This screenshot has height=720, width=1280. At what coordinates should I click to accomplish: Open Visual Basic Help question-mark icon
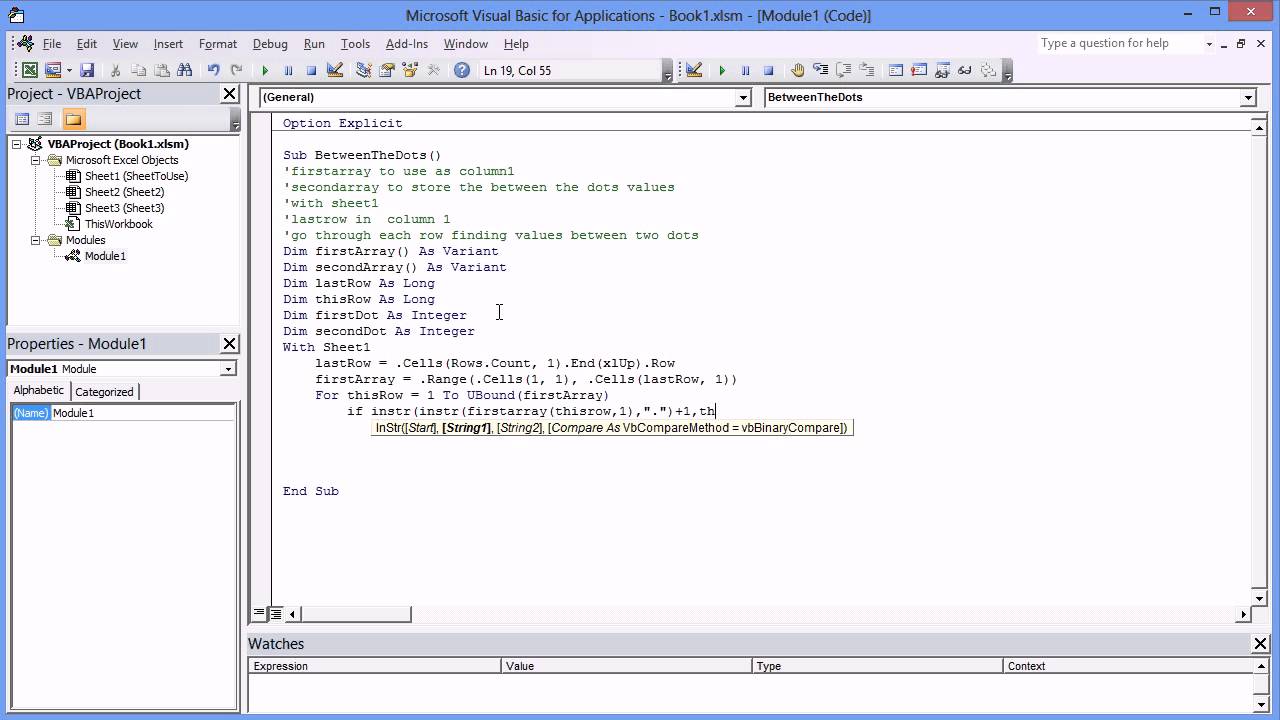461,70
